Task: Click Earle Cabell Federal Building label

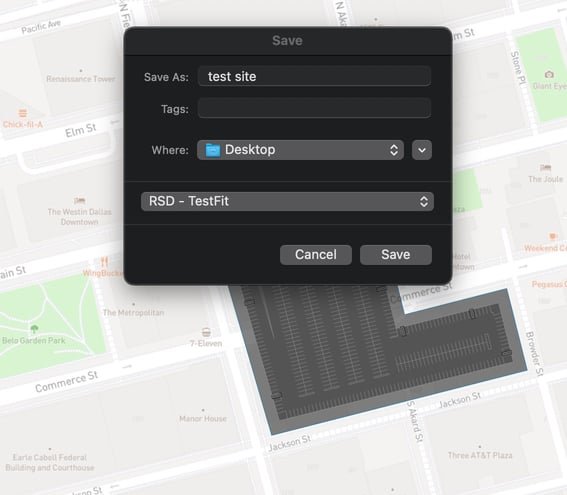Action: [50, 462]
